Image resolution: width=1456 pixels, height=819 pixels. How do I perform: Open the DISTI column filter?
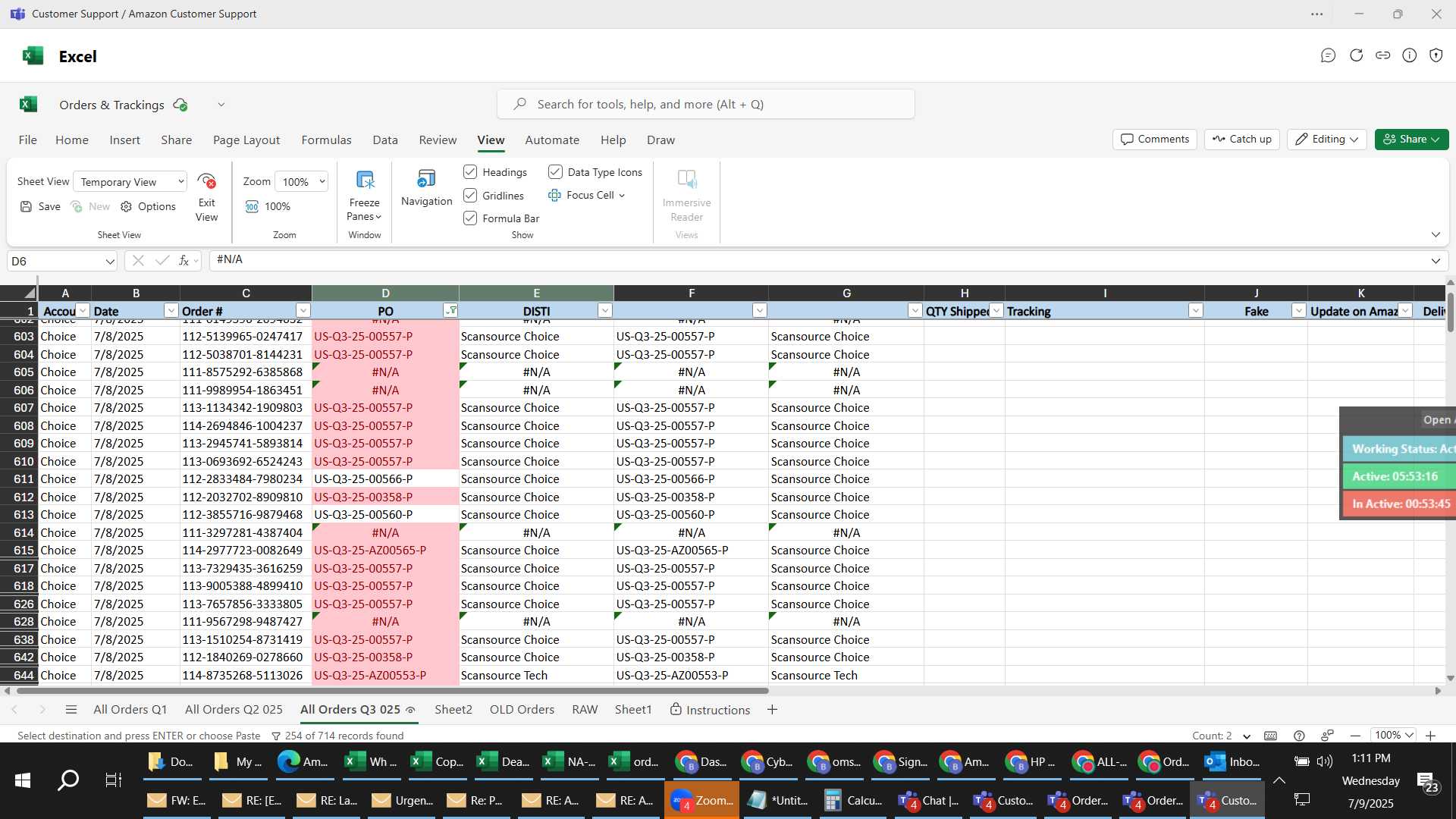tap(604, 311)
